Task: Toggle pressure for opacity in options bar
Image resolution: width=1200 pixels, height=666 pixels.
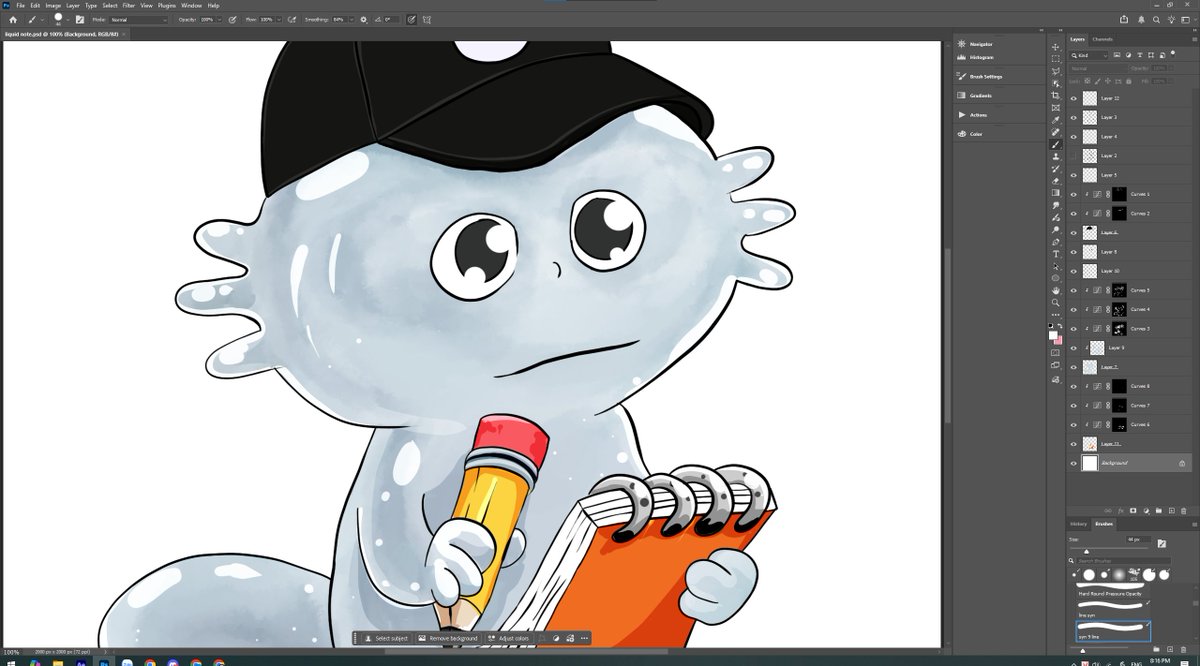Action: [x=231, y=20]
